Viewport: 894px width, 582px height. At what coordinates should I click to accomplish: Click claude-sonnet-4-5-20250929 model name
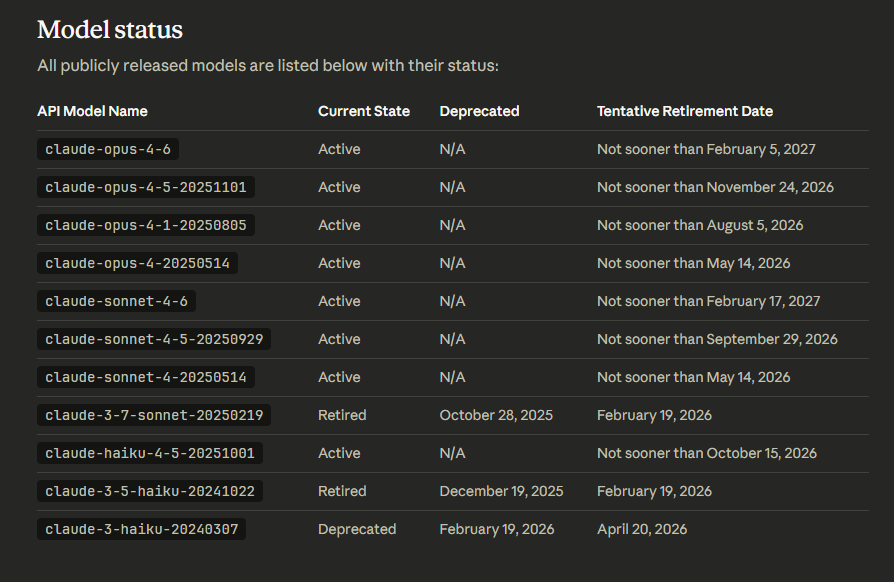click(x=154, y=339)
